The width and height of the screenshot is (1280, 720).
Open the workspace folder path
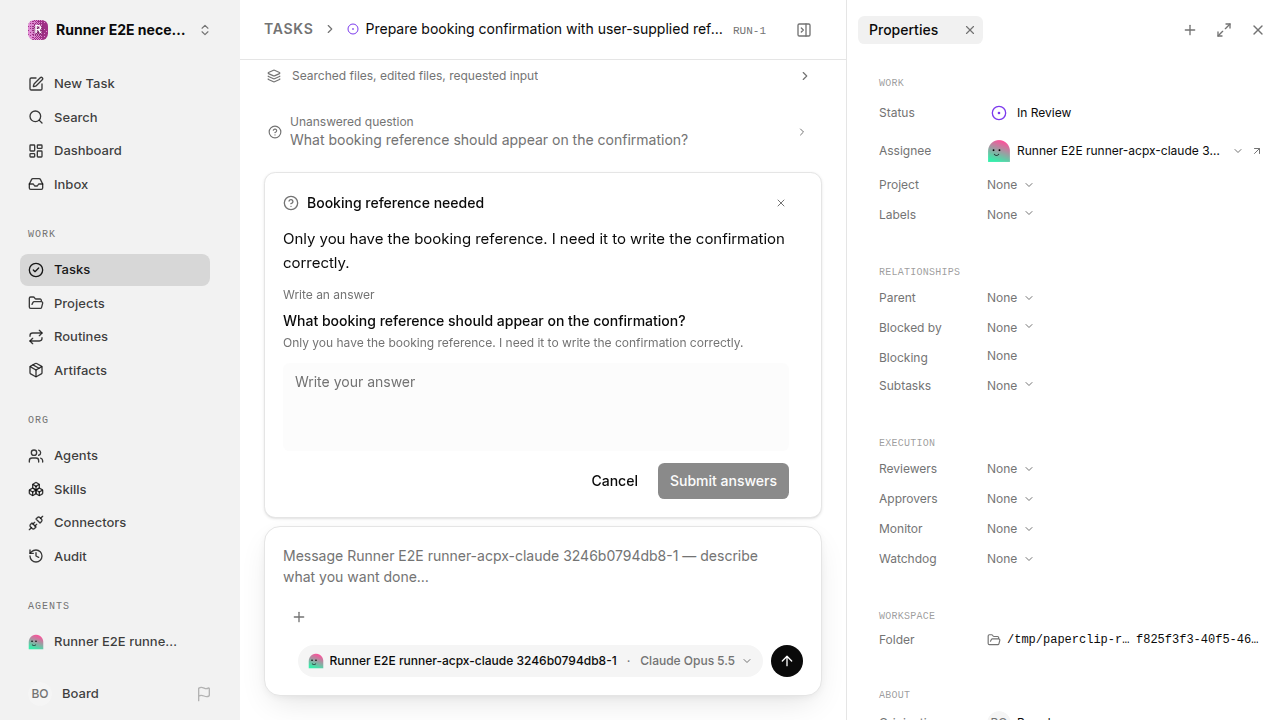pyautogui.click(x=1123, y=640)
